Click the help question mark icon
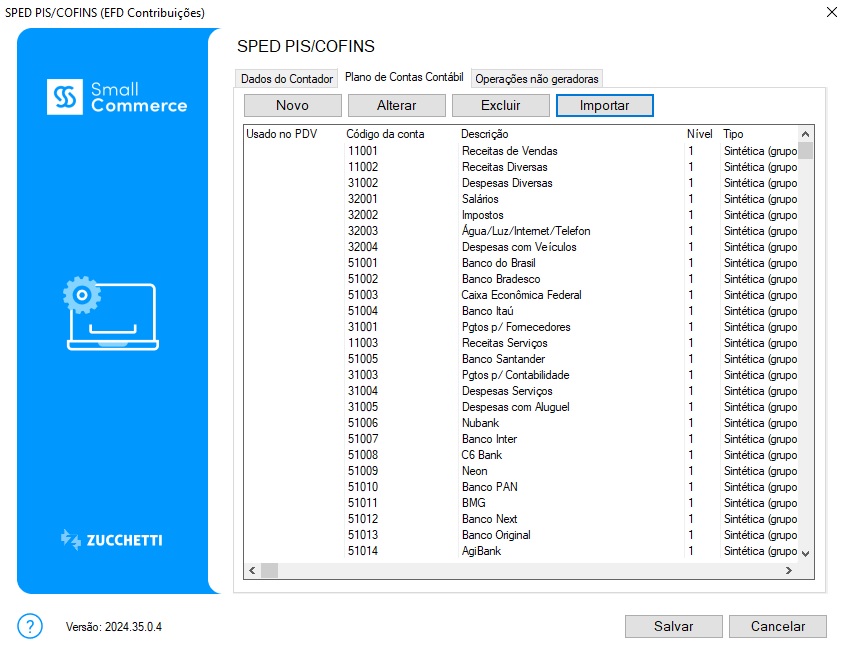This screenshot has height=648, width=844. click(x=31, y=626)
